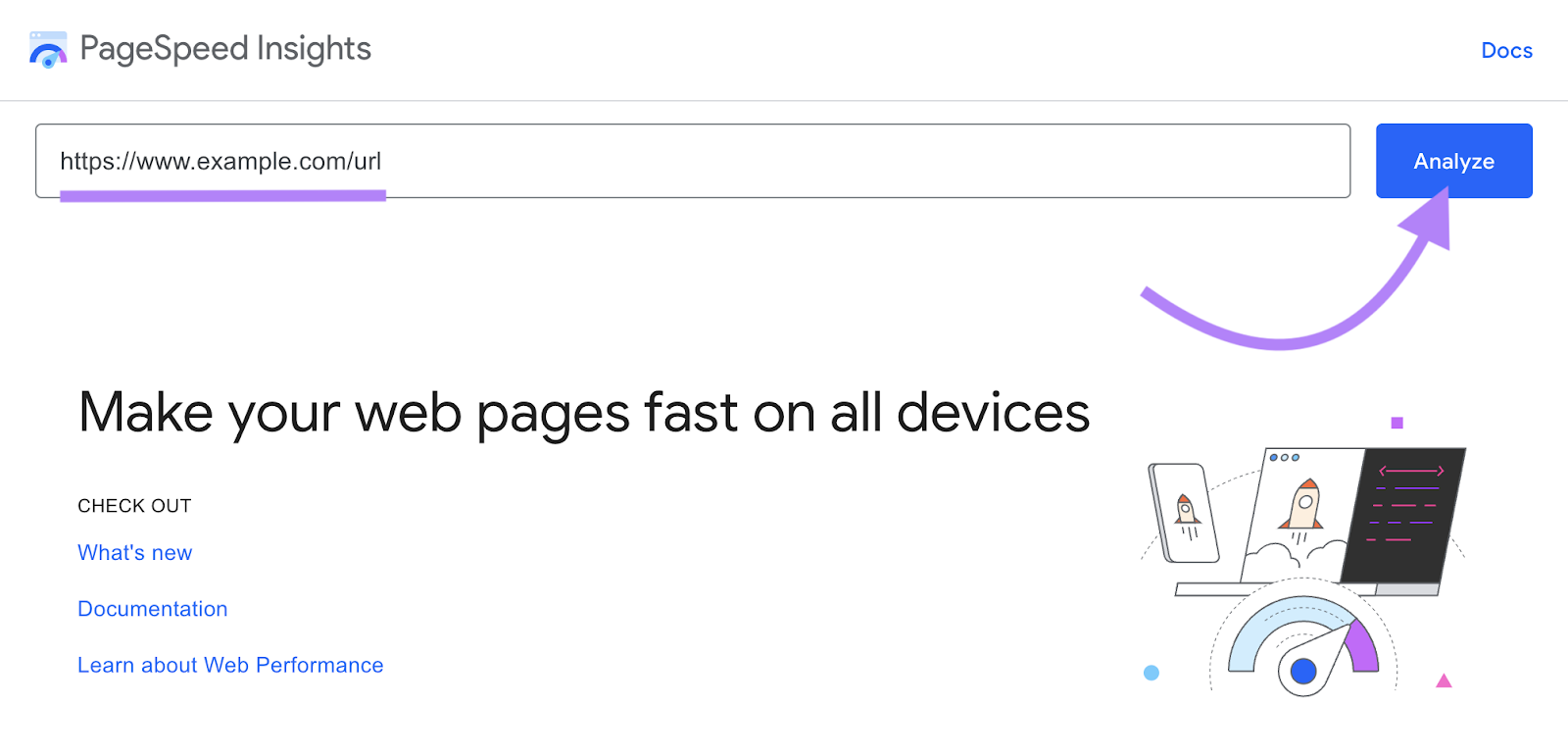Click the CHECK OUT section heading

(x=133, y=505)
